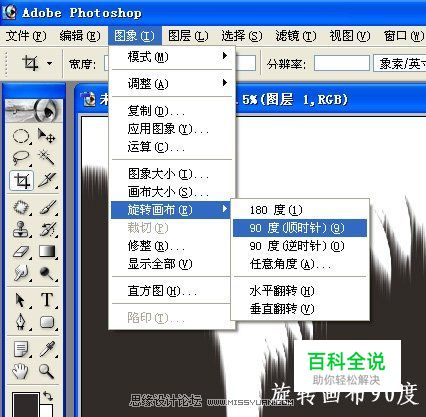This screenshot has height=417, width=426.
Task: Choose 应用图象(Y)... menu entry
Action: (171, 129)
